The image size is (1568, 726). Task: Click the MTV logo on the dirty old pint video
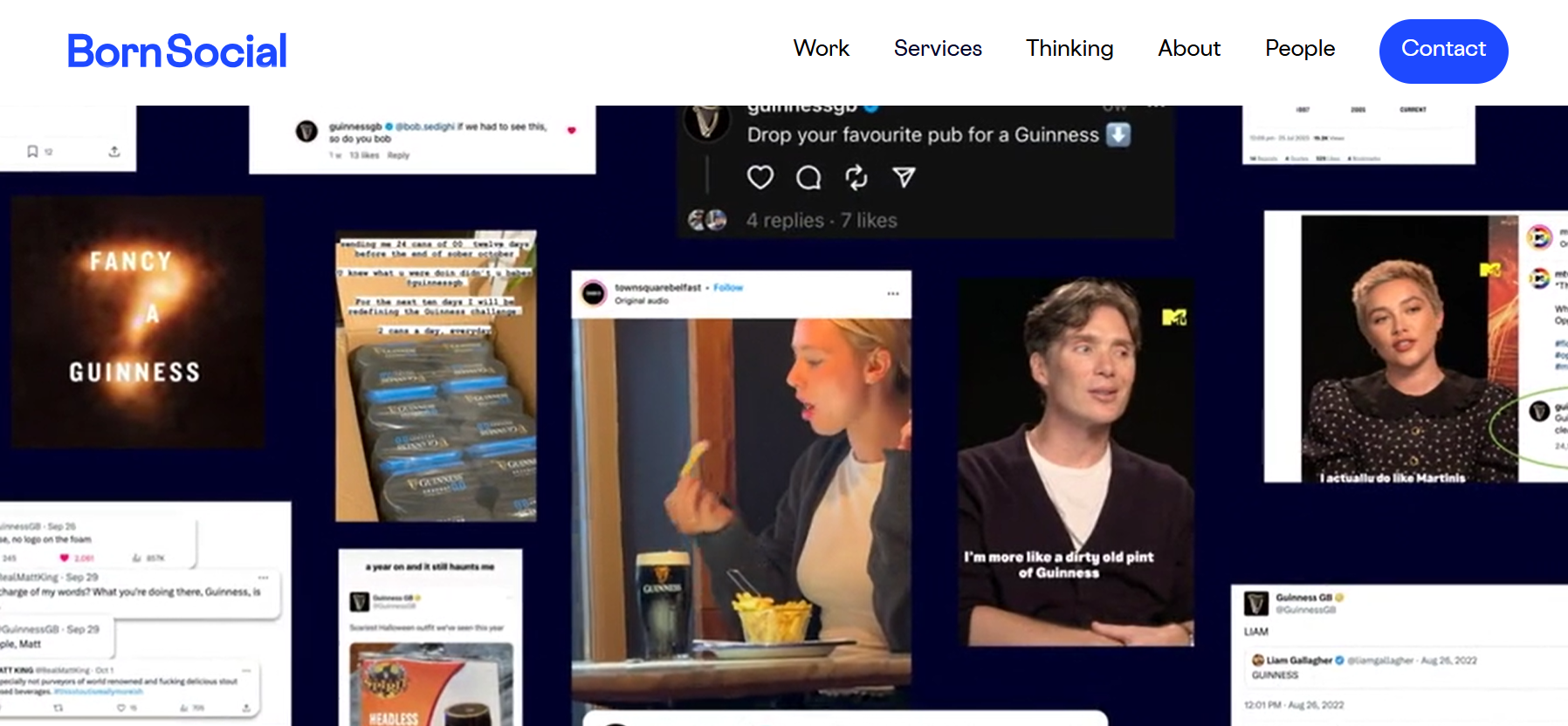click(1174, 318)
